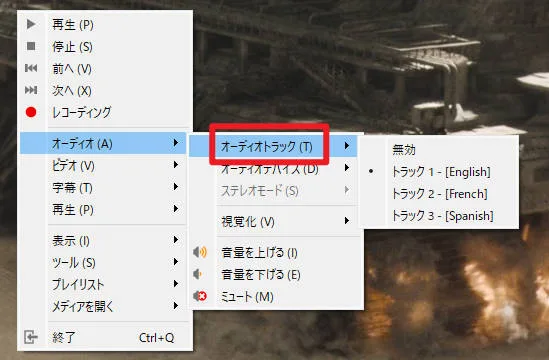Click the arrow beside 視覚化 (V)
This screenshot has width=549, height=360.
[x=347, y=221]
